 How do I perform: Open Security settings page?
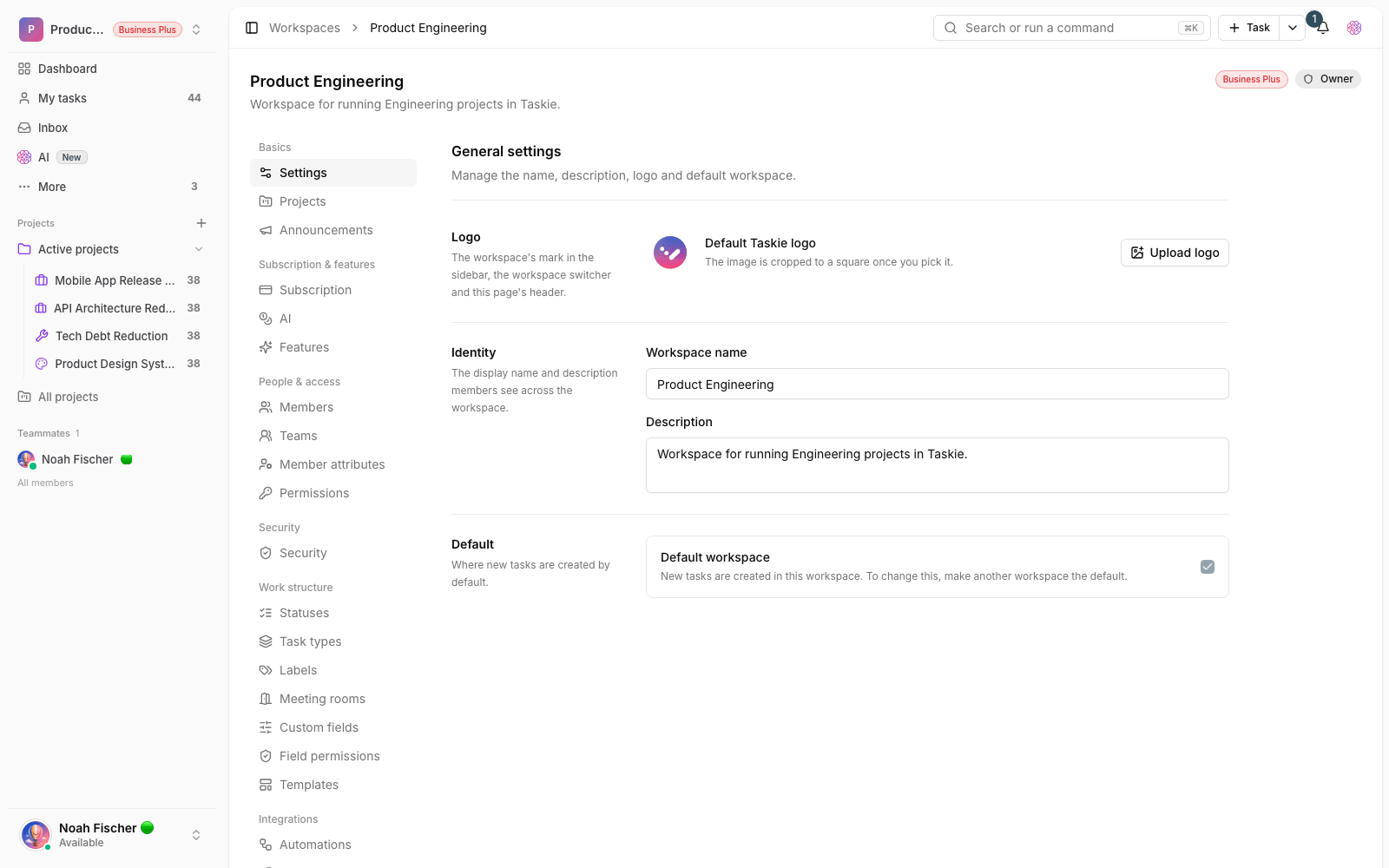click(x=333, y=553)
